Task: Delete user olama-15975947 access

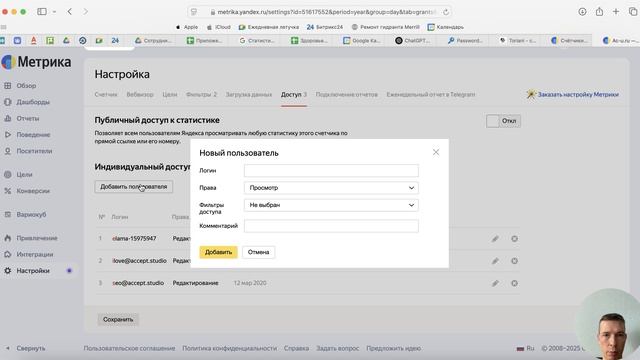Action: (514, 239)
